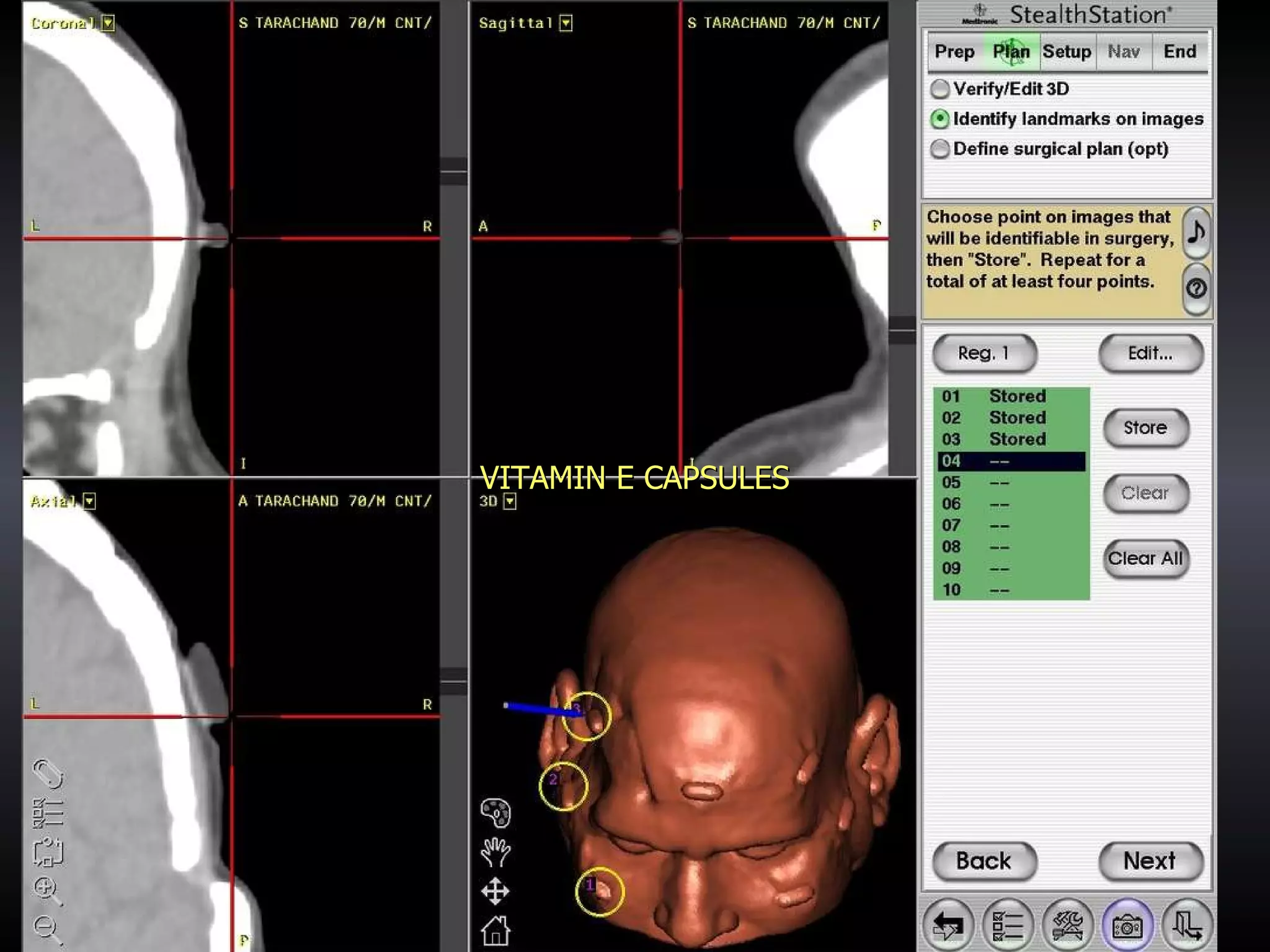Select Define surgical plan radio option

[x=940, y=149]
